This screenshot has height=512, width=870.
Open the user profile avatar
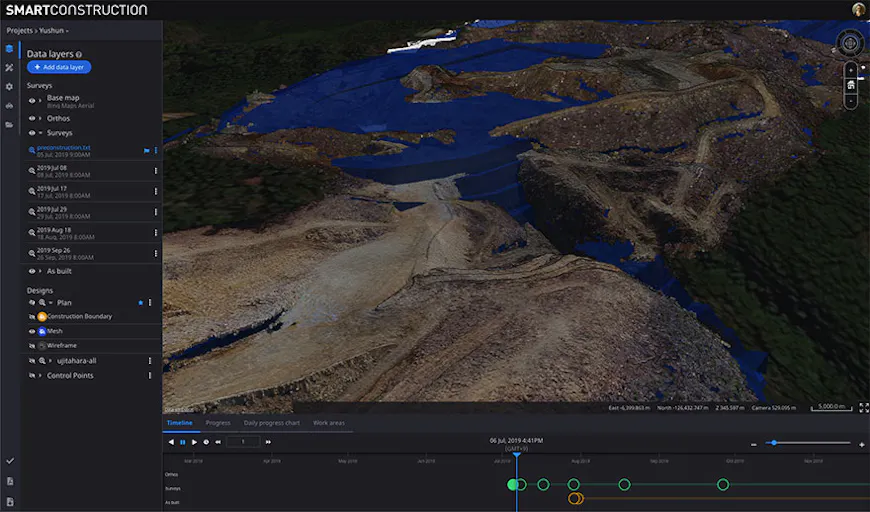pos(858,9)
